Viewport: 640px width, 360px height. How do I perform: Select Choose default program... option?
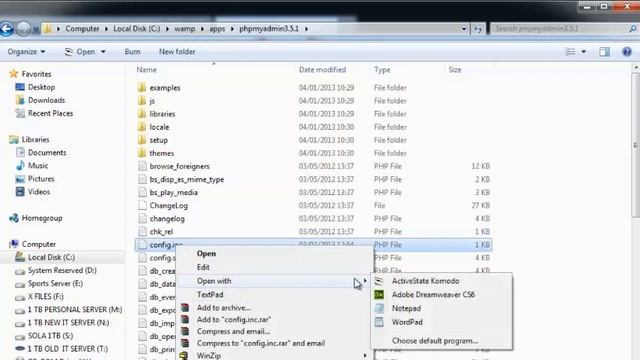tap(435, 340)
